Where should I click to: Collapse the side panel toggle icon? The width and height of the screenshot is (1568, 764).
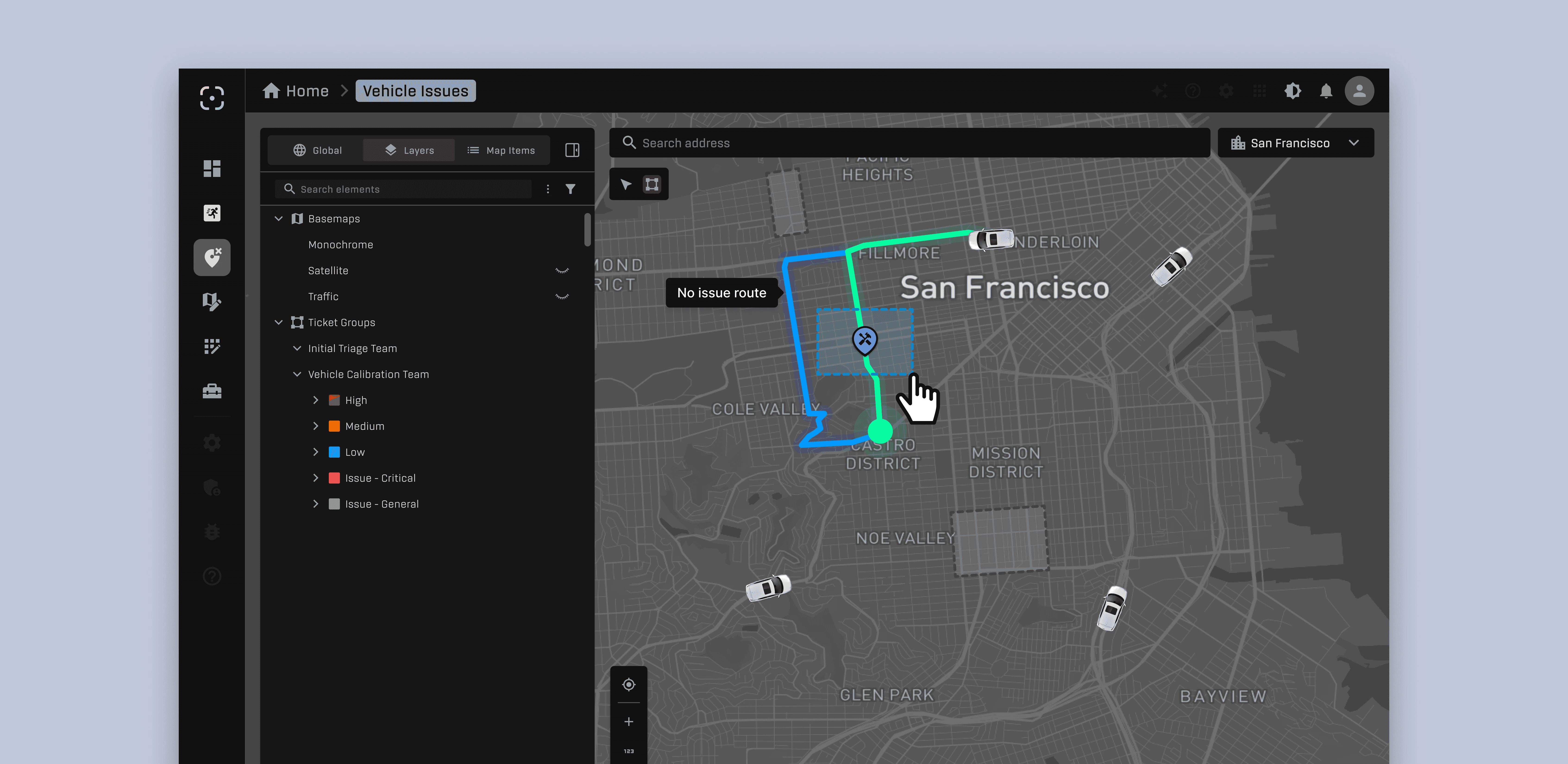[x=572, y=150]
